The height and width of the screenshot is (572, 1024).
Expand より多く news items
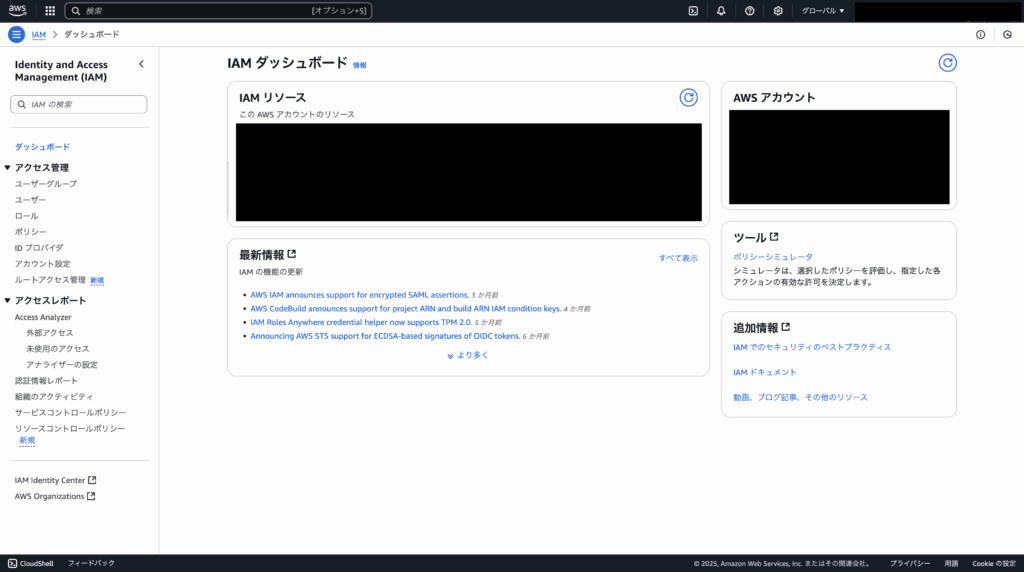pyautogui.click(x=468, y=355)
